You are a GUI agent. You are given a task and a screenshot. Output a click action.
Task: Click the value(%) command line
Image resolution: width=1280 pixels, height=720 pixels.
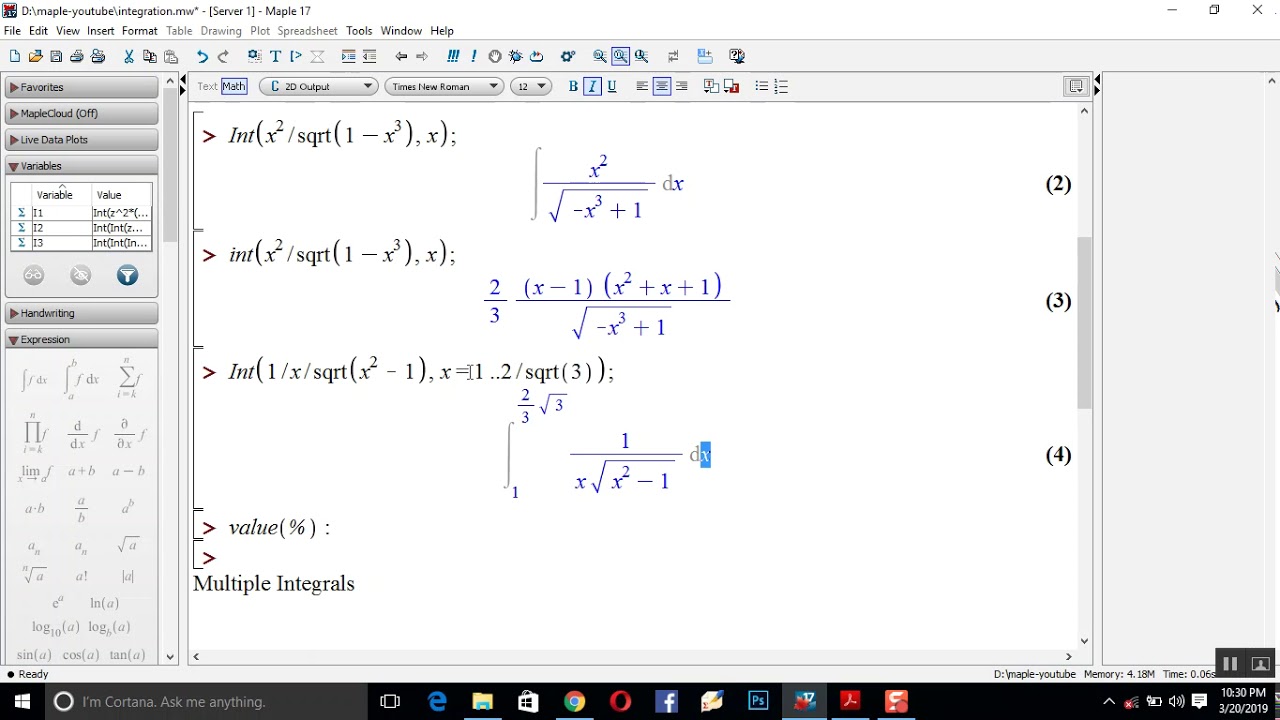279,528
